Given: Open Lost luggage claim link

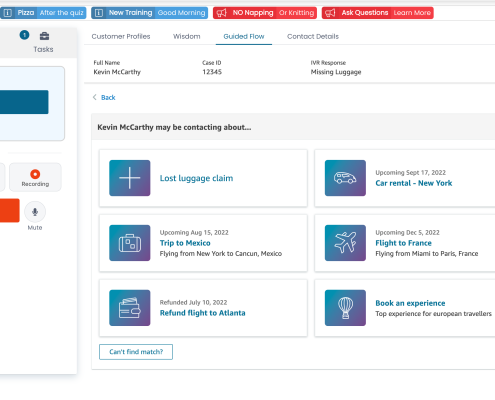Looking at the screenshot, I should 196,178.
